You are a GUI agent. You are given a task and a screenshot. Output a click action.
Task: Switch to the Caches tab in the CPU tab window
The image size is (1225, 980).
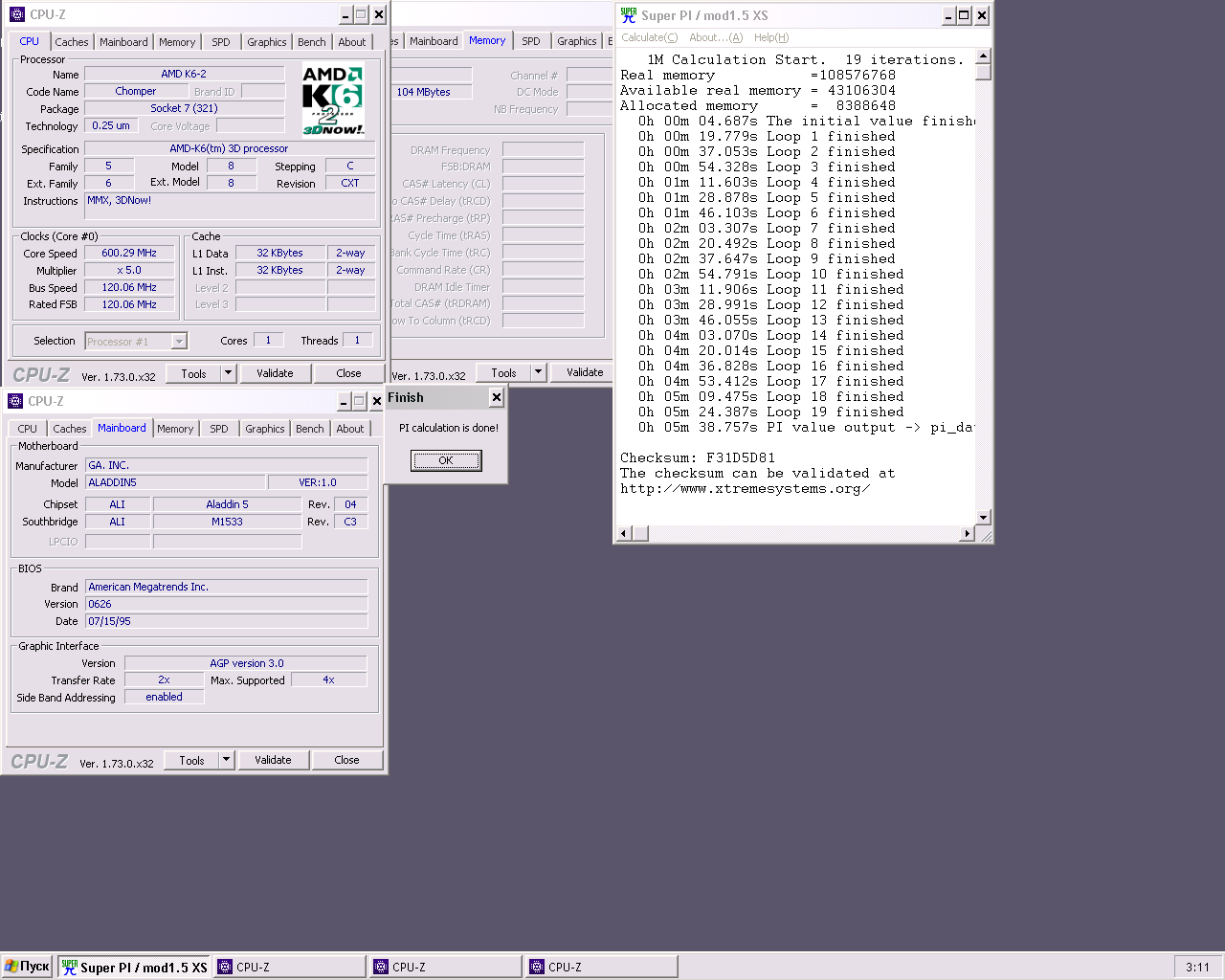point(71,42)
